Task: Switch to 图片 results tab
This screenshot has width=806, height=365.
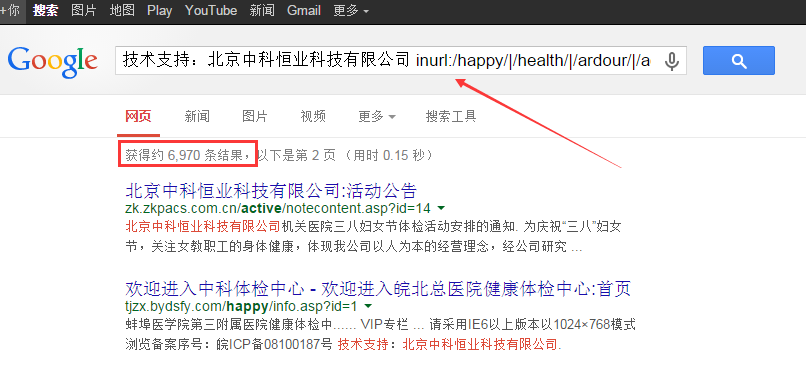Action: 255,116
